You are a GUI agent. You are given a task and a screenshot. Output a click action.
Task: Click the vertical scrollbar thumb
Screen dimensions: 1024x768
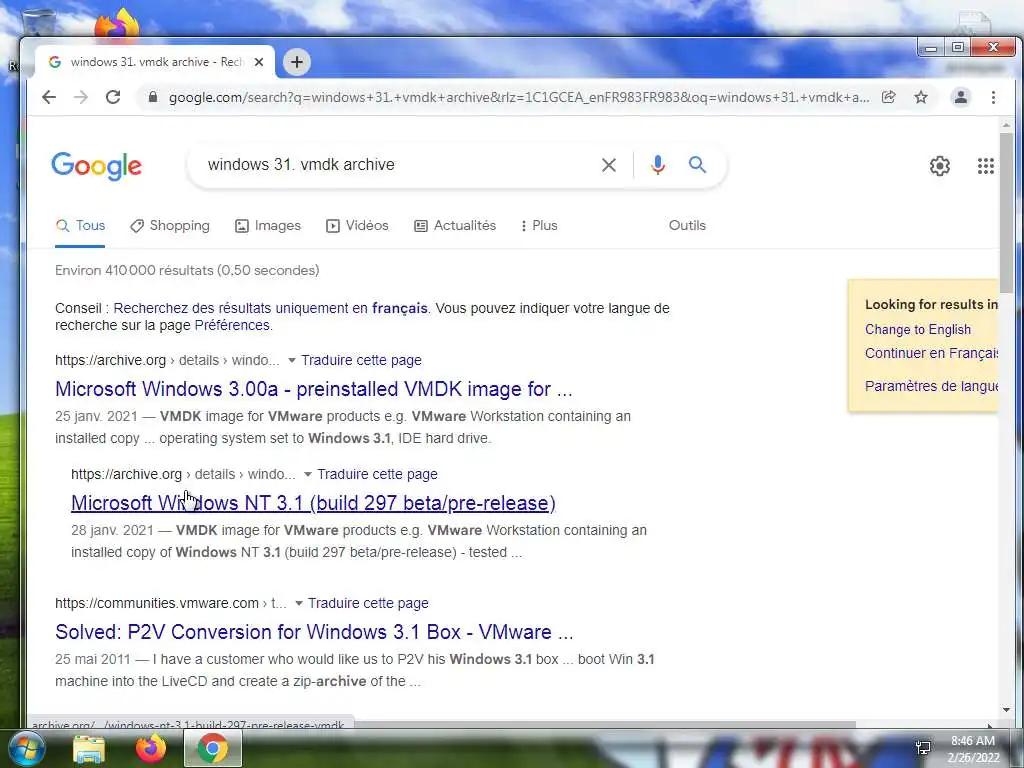[x=1006, y=212]
